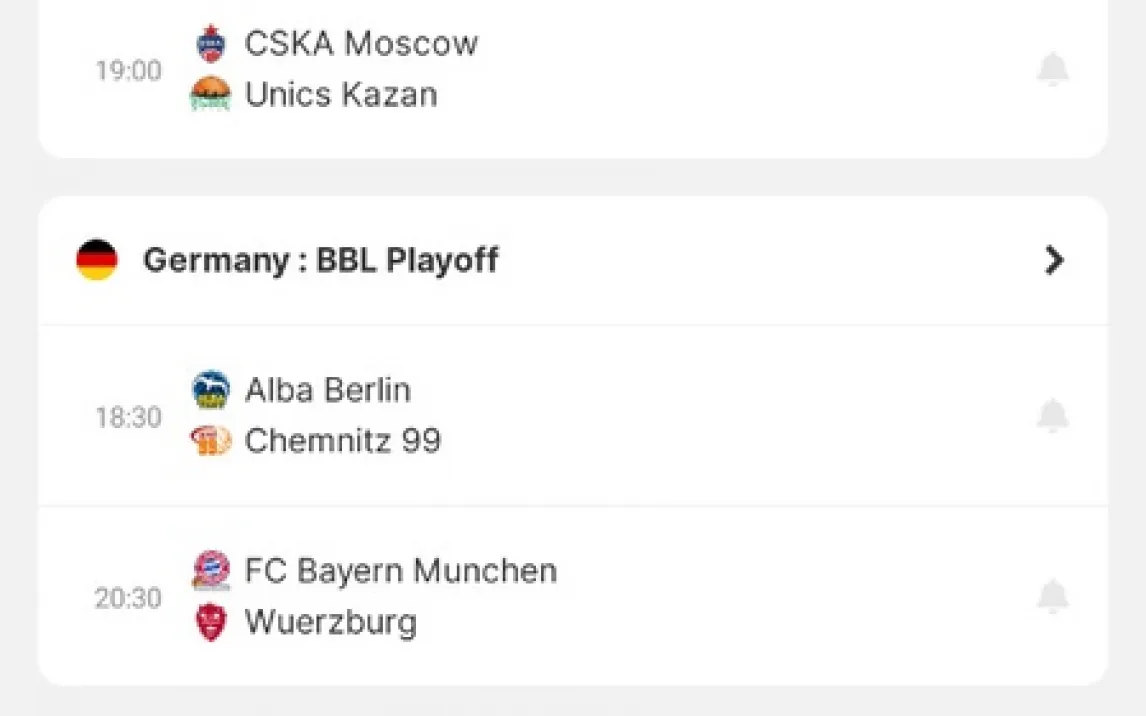
Task: Toggle notification bell for Bayern Munchen match
Action: [x=1052, y=597]
